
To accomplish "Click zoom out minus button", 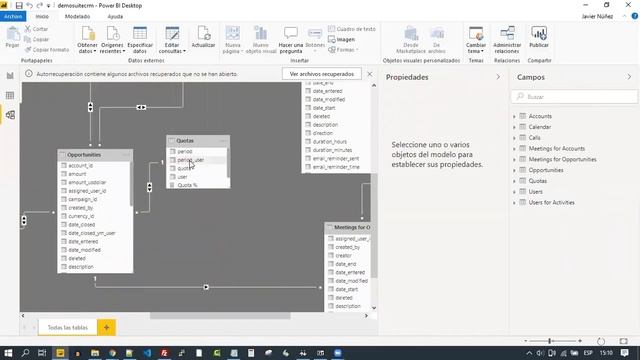I will (526, 341).
